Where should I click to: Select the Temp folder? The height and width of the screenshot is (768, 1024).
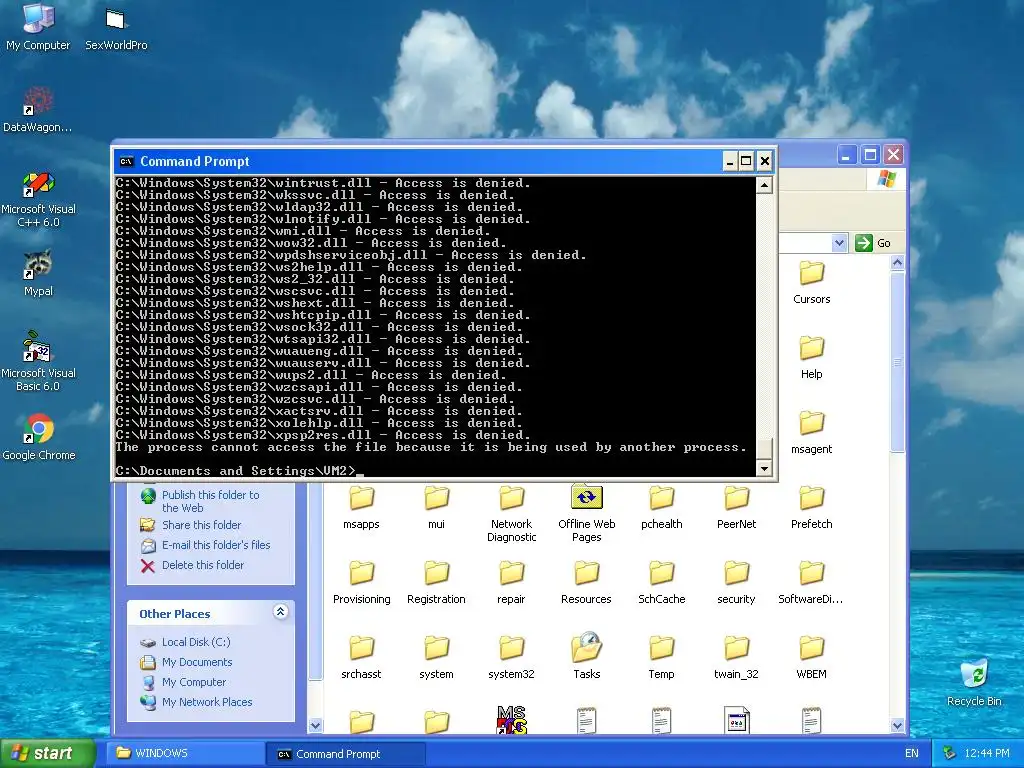662,658
